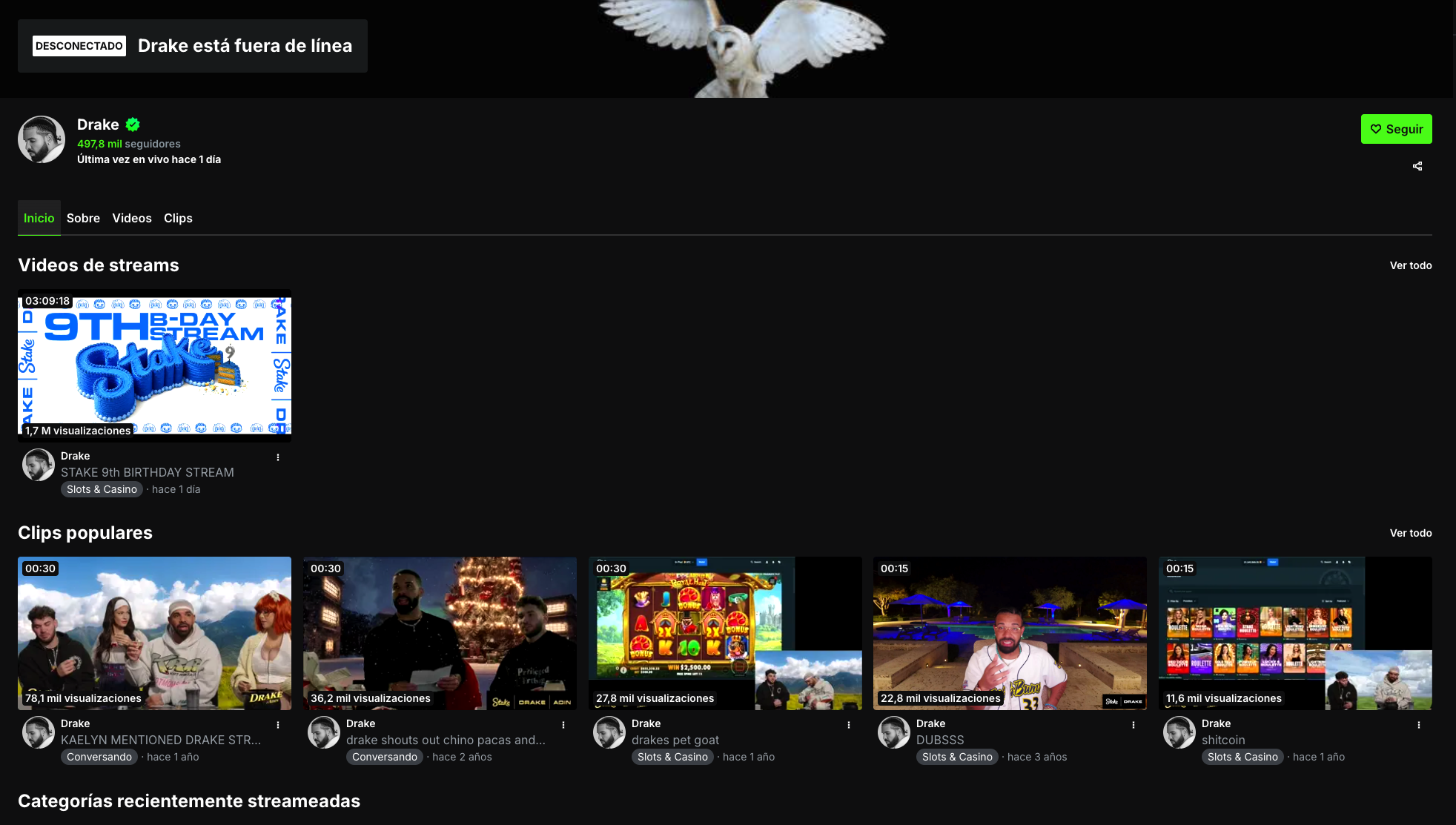Click Drake name above DUBSSS title

coord(931,723)
